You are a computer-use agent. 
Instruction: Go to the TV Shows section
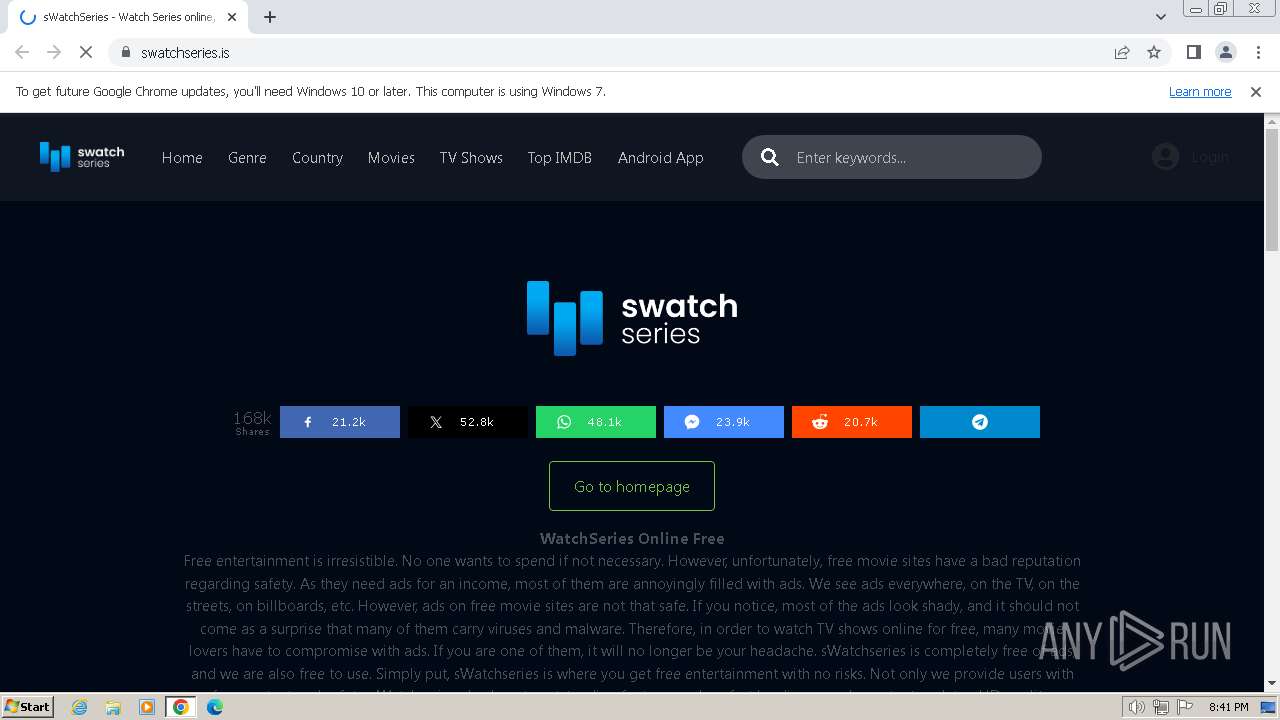[471, 157]
